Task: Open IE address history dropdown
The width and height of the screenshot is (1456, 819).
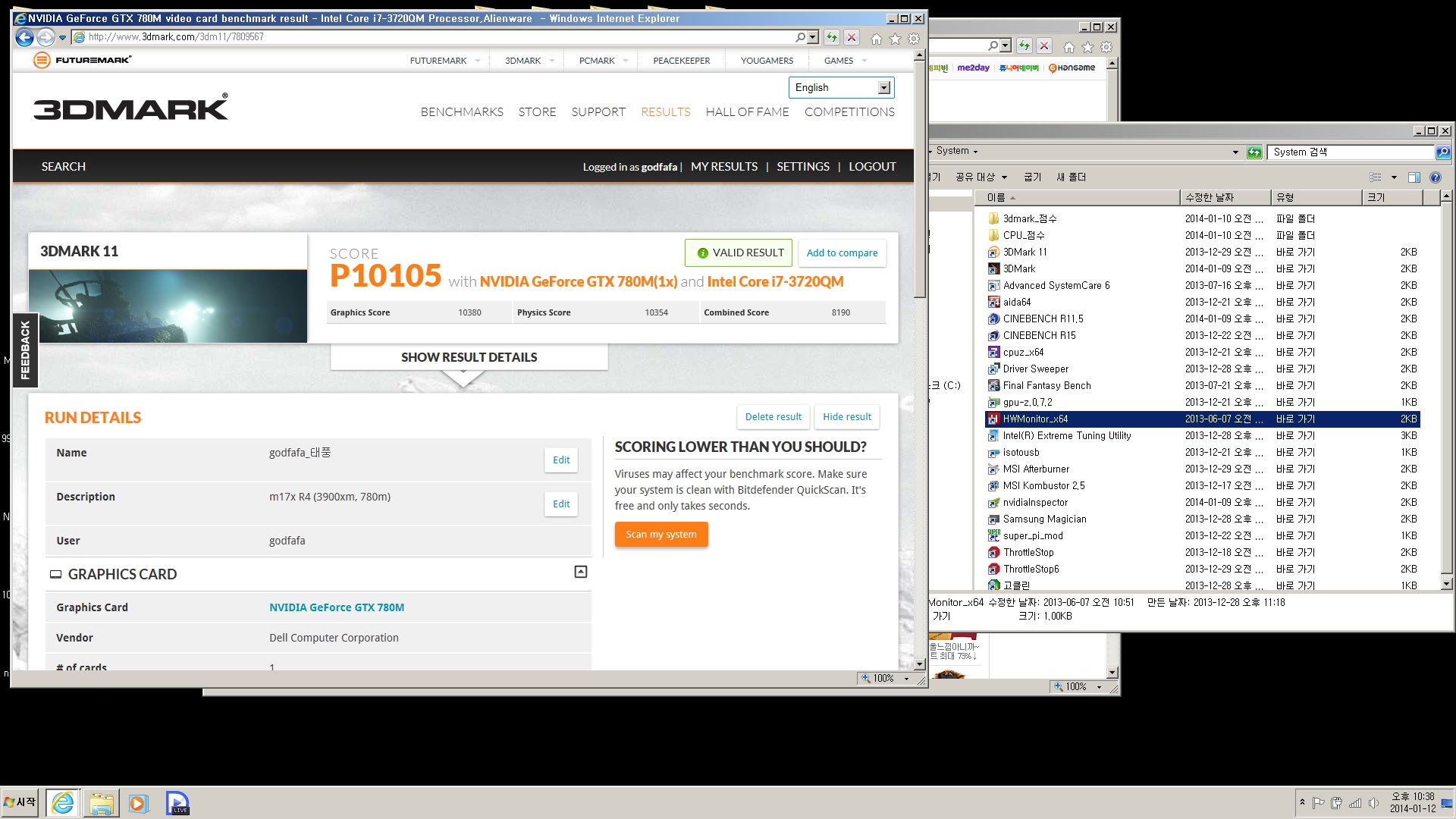Action: point(814,37)
